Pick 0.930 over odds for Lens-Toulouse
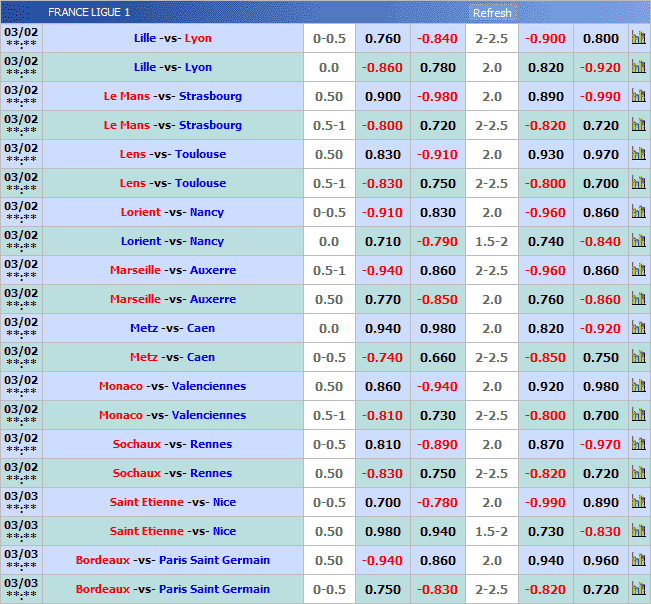This screenshot has height=604, width=651. point(545,155)
